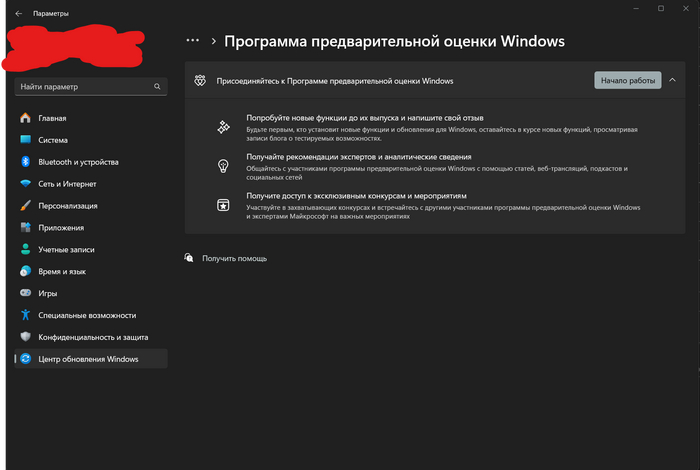Open the Конфиденциальность и защита shield icon
Screen dimensions: 700x470
point(25,337)
